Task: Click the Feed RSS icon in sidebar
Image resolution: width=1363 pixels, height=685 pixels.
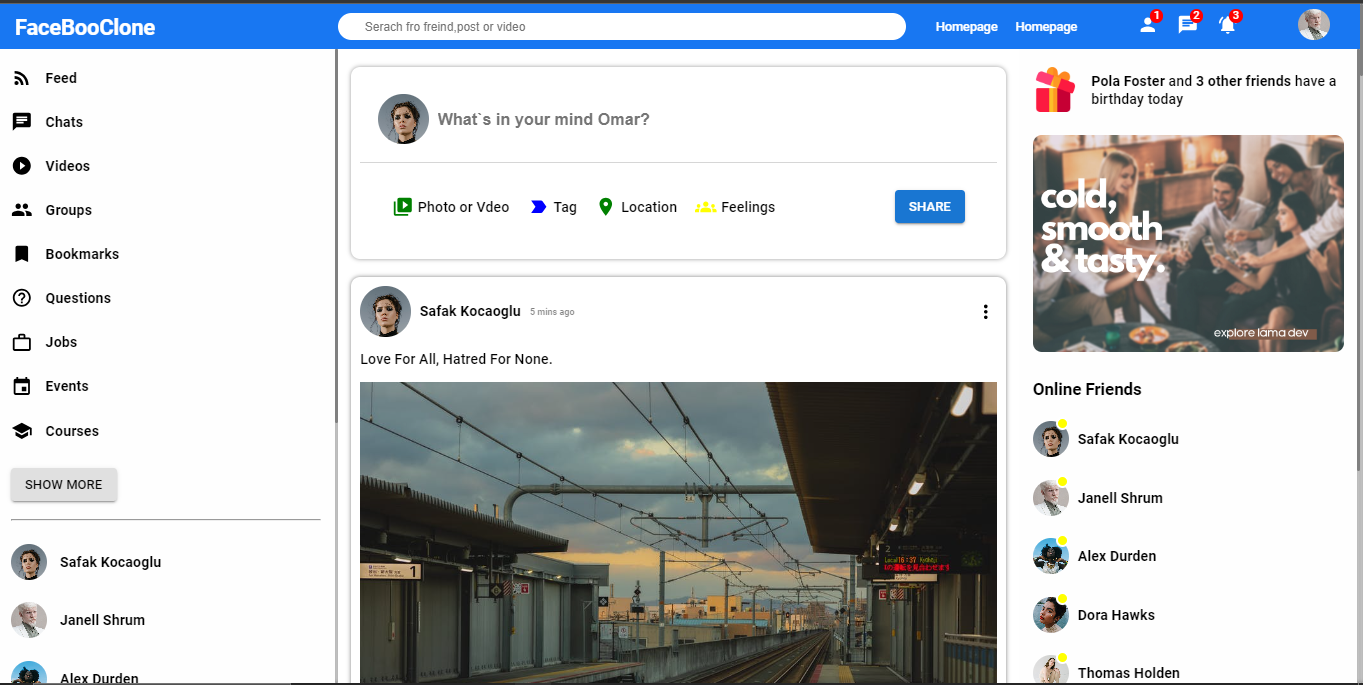Action: click(21, 78)
